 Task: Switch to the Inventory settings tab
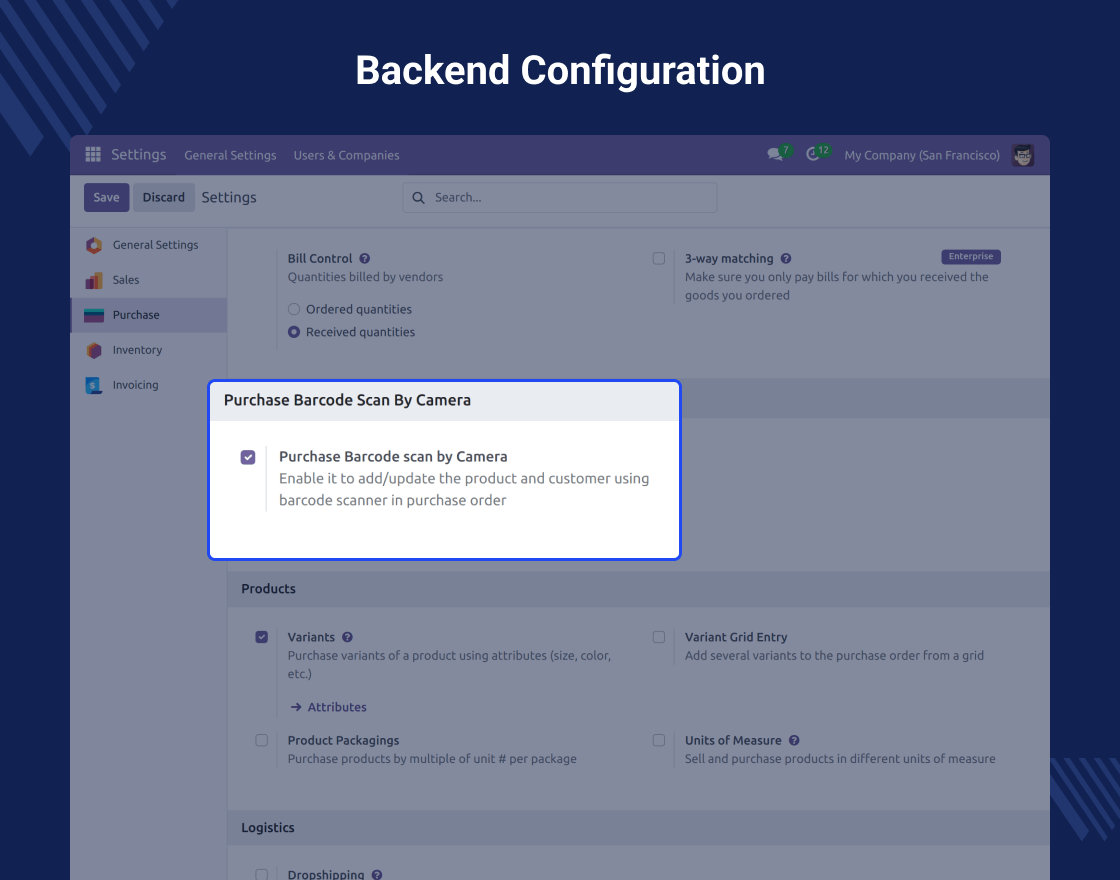(137, 350)
